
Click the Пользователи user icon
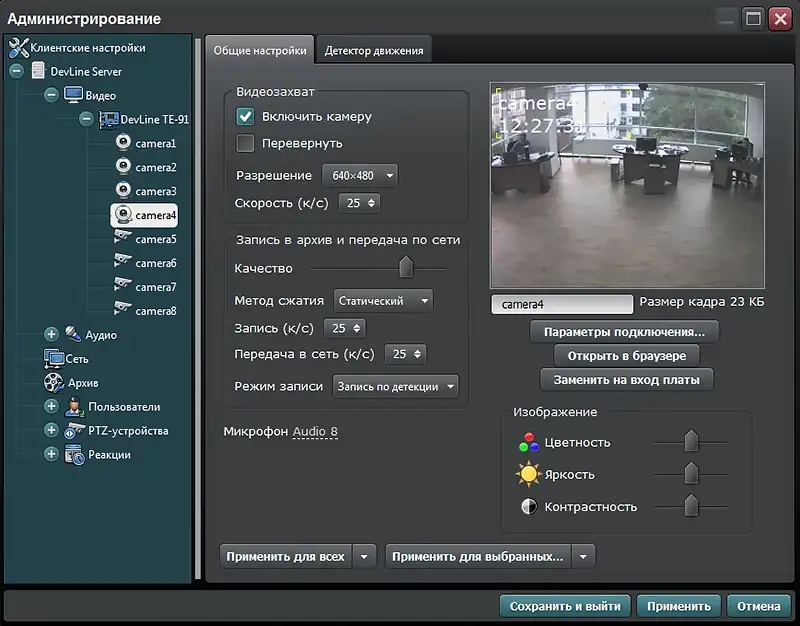(74, 407)
